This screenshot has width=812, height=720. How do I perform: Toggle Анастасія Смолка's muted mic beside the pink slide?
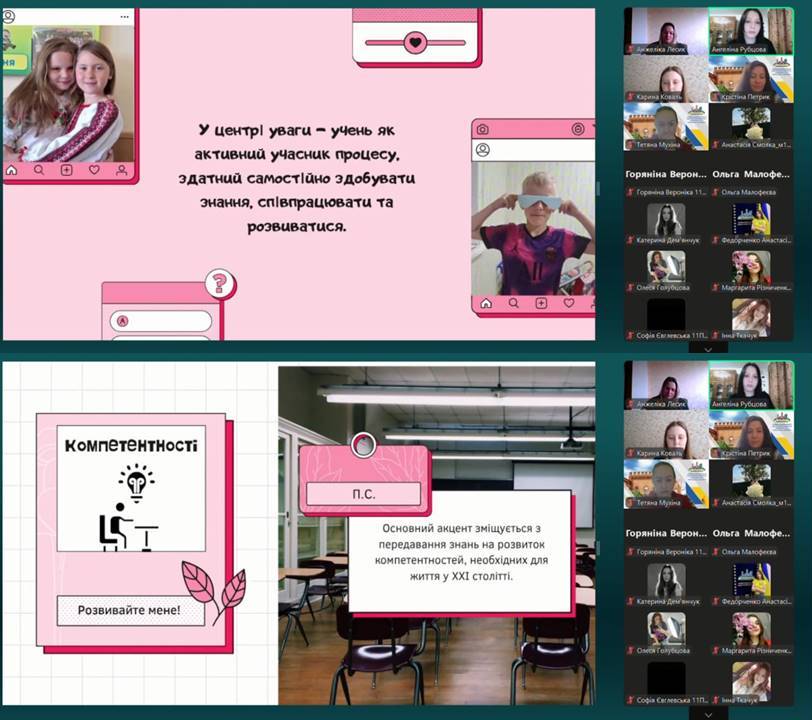pyautogui.click(x=715, y=145)
